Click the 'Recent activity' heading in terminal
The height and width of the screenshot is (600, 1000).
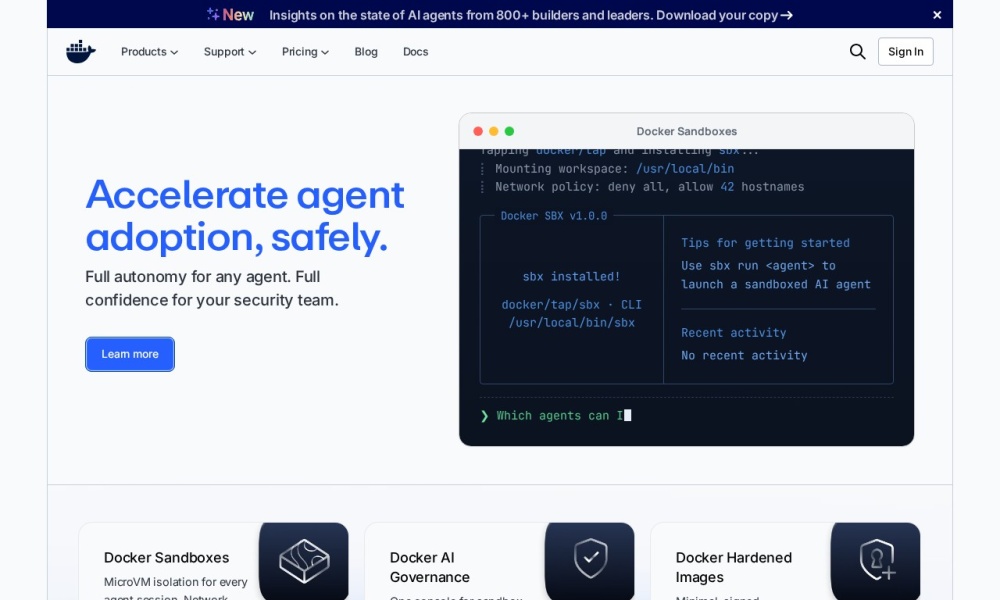(x=733, y=333)
